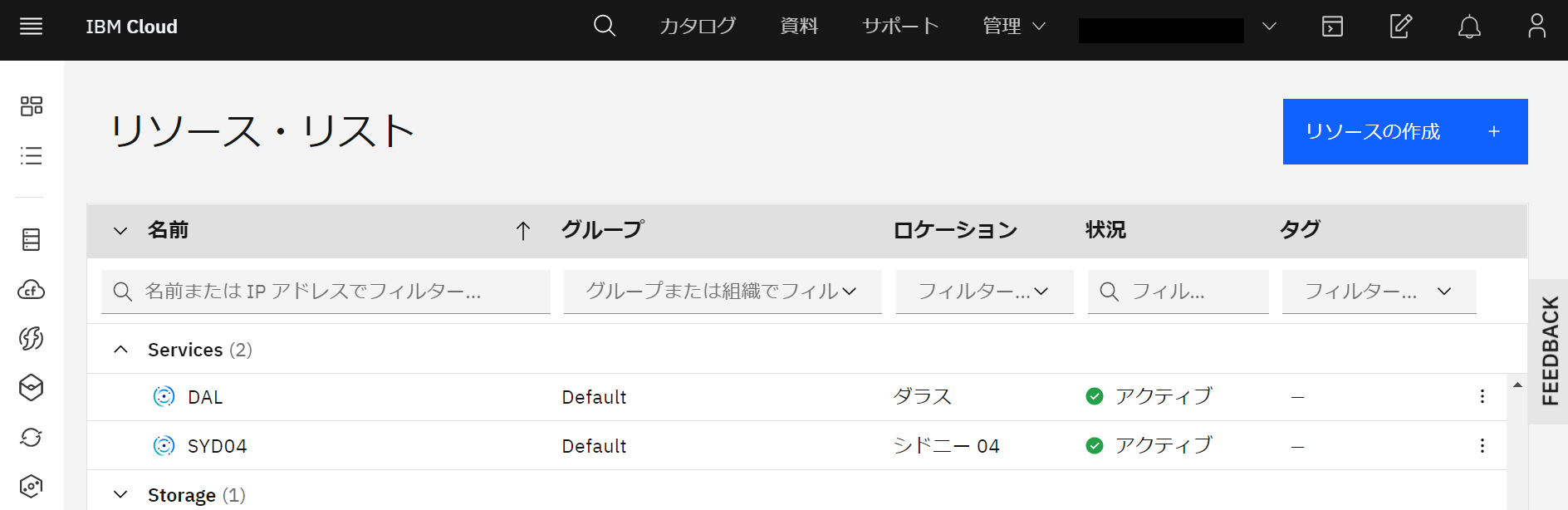Click the リソースの作成 button
Screen dimensions: 1568x510
[1405, 131]
